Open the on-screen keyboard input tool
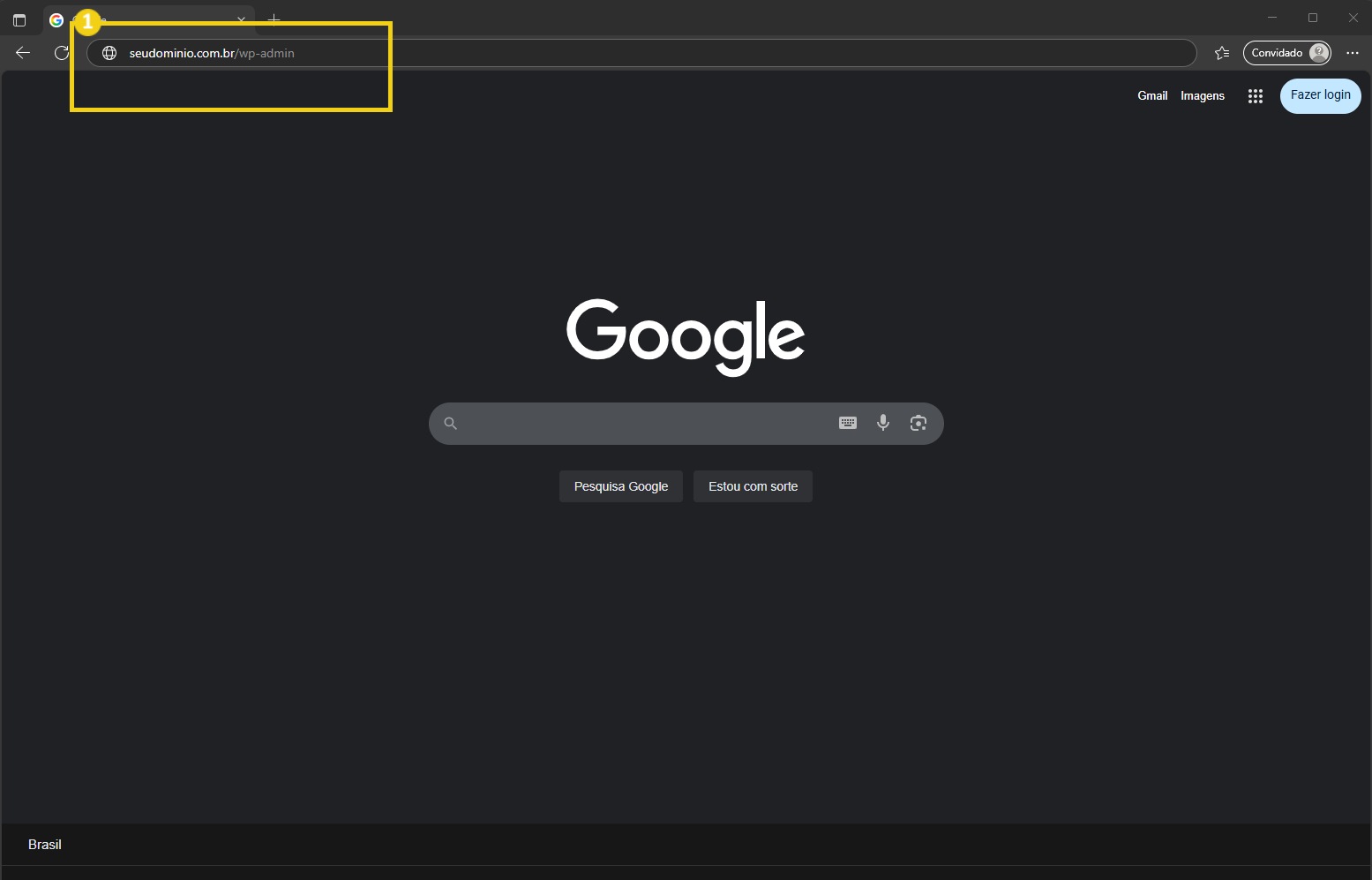The width and height of the screenshot is (1372, 880). pyautogui.click(x=848, y=423)
